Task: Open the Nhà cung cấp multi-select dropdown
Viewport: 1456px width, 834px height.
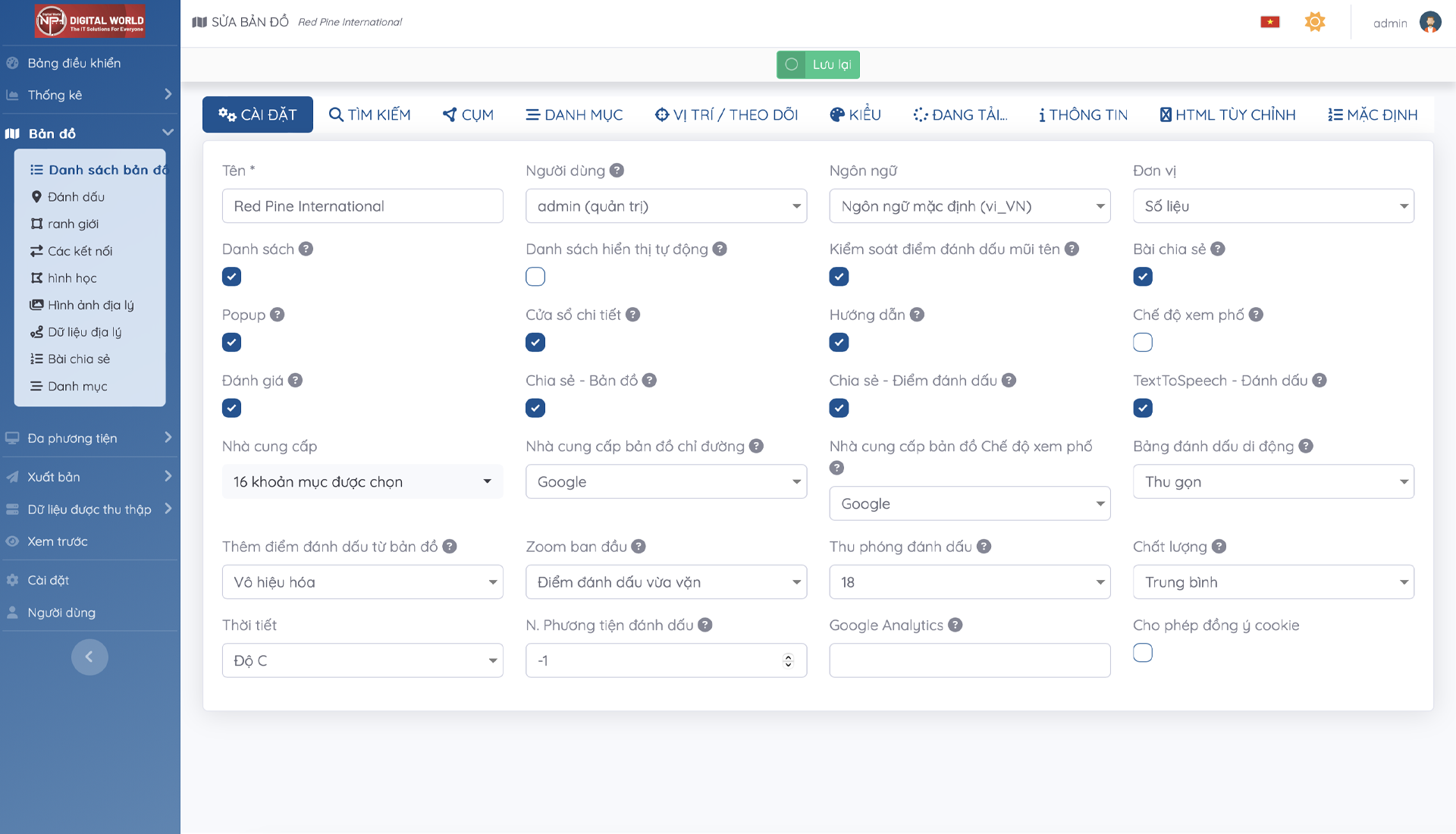Action: click(x=362, y=481)
